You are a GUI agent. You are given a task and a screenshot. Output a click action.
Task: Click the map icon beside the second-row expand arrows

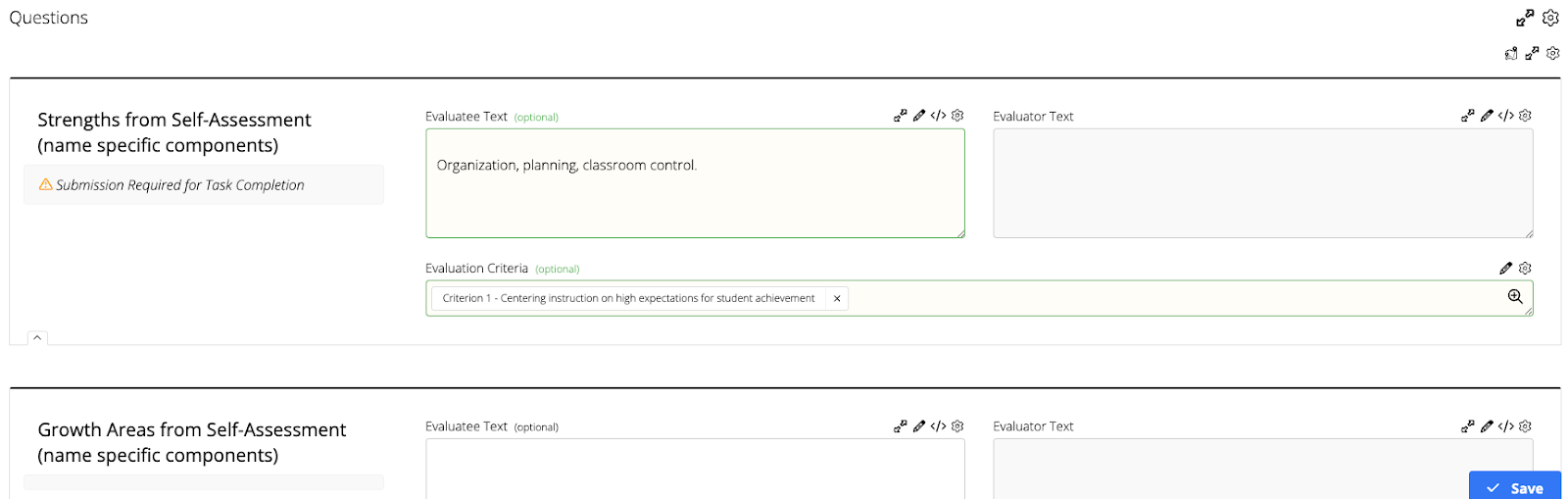click(x=1511, y=54)
